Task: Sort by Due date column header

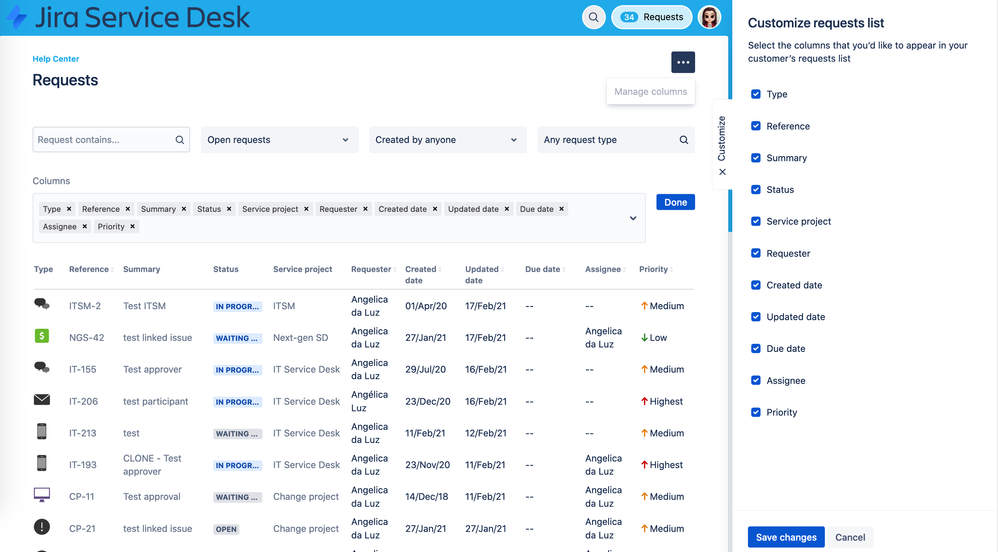Action: [x=545, y=269]
